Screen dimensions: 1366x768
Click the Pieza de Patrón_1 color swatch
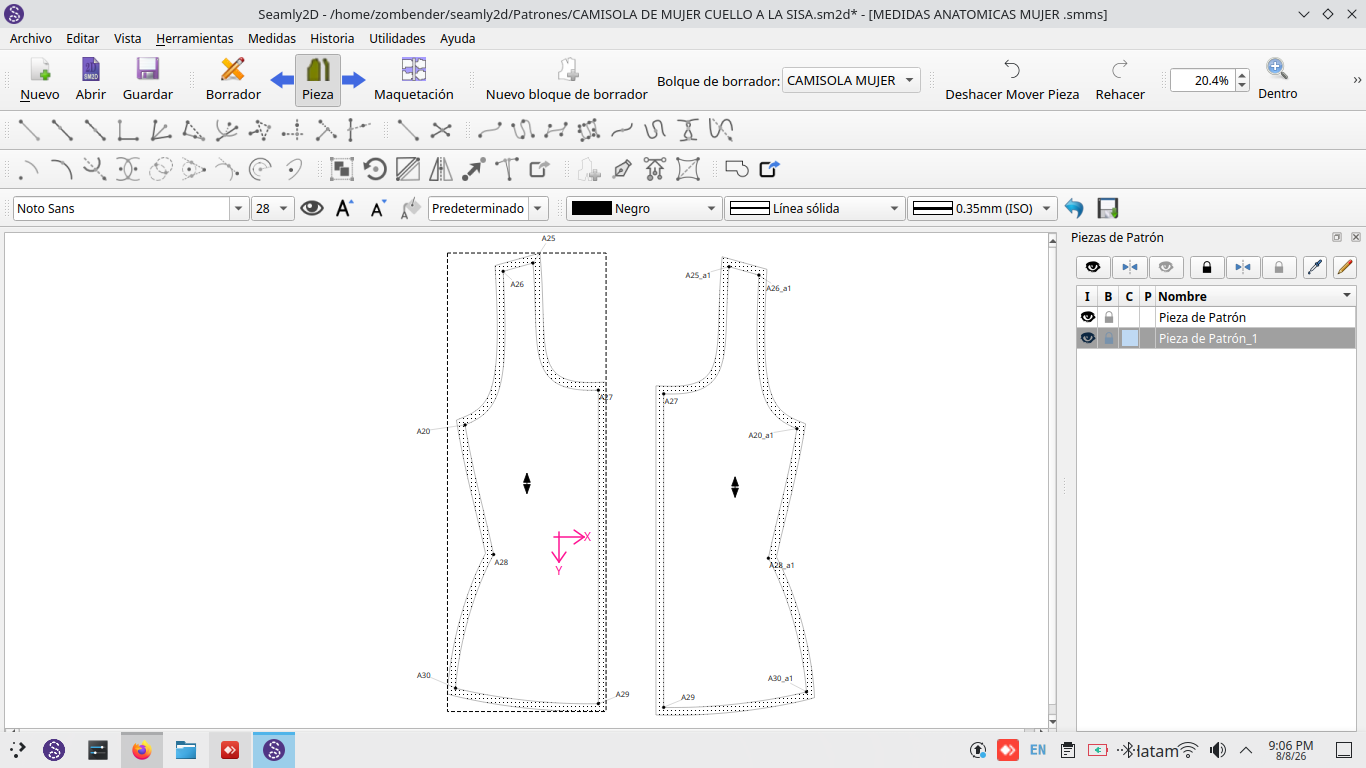(1129, 338)
